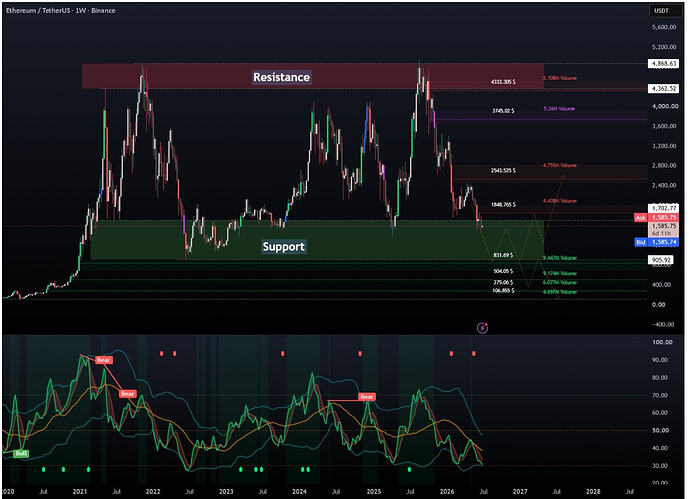The width and height of the screenshot is (689, 499).
Task: Select the Resistance zone label
Action: [x=281, y=77]
